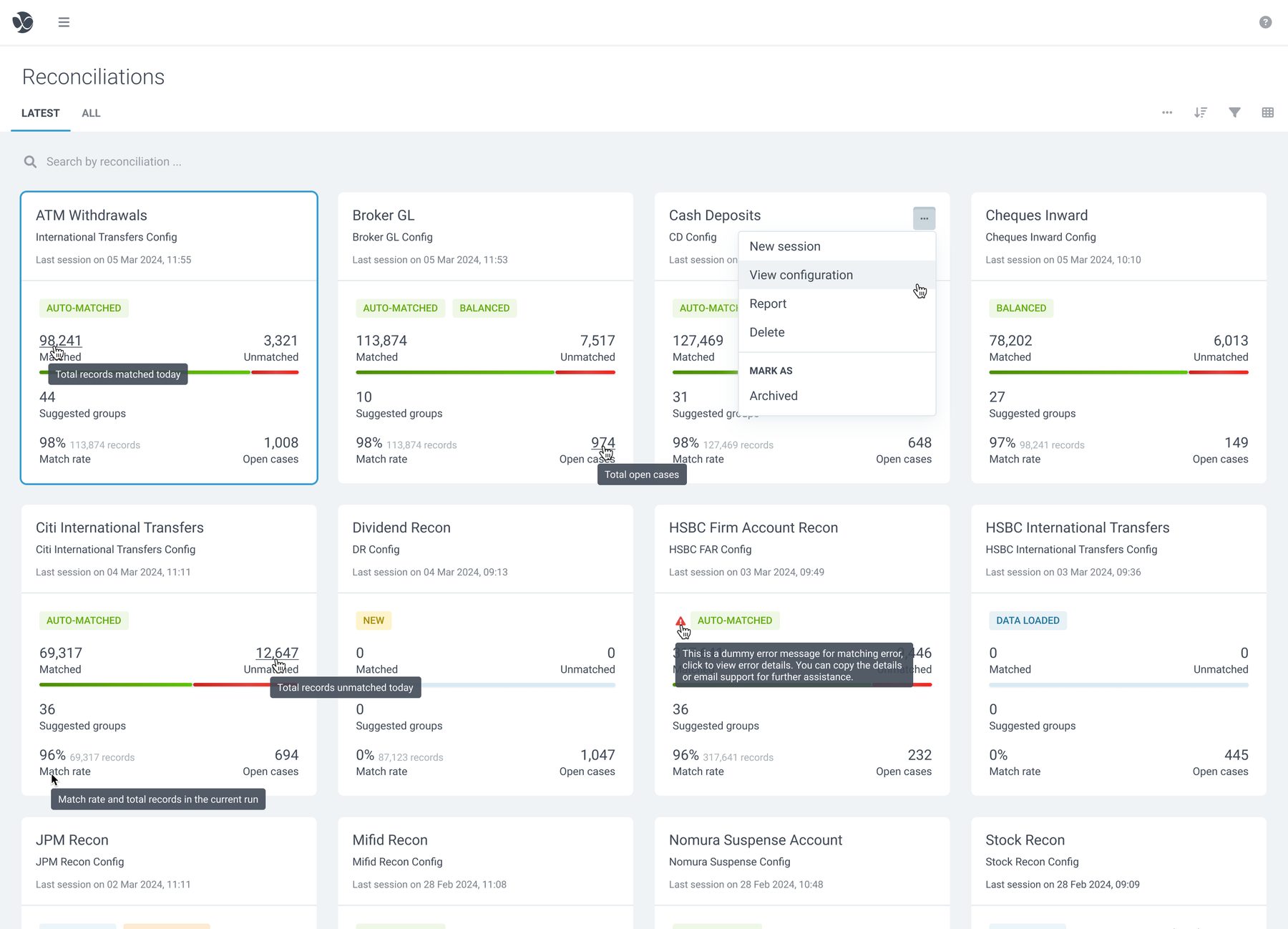
Task: Open the Nomura Suspense Account title
Action: pos(756,840)
